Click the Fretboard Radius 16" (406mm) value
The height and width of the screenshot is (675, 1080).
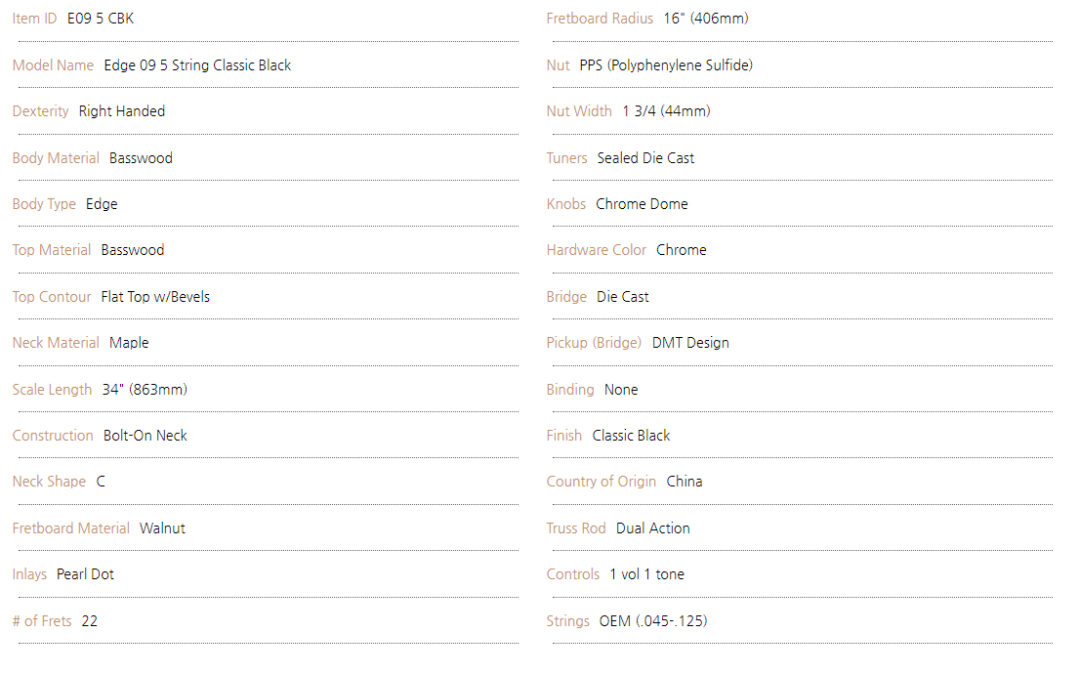(x=706, y=19)
